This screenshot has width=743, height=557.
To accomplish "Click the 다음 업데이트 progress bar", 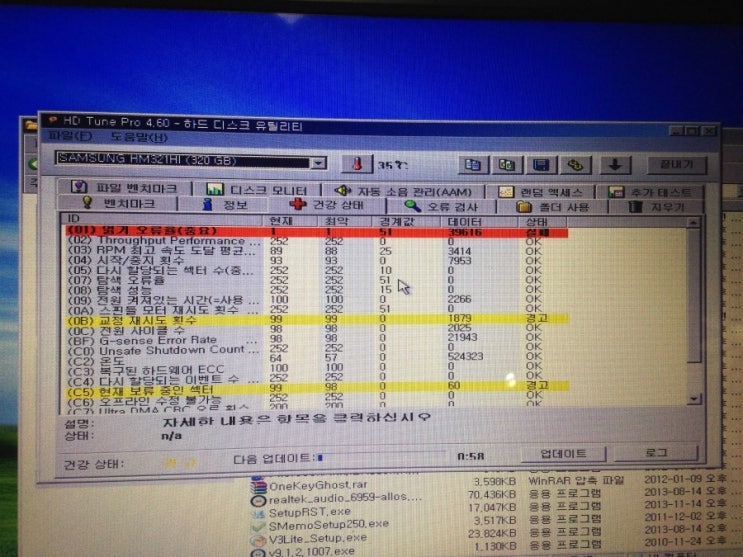I will click(x=382, y=457).
